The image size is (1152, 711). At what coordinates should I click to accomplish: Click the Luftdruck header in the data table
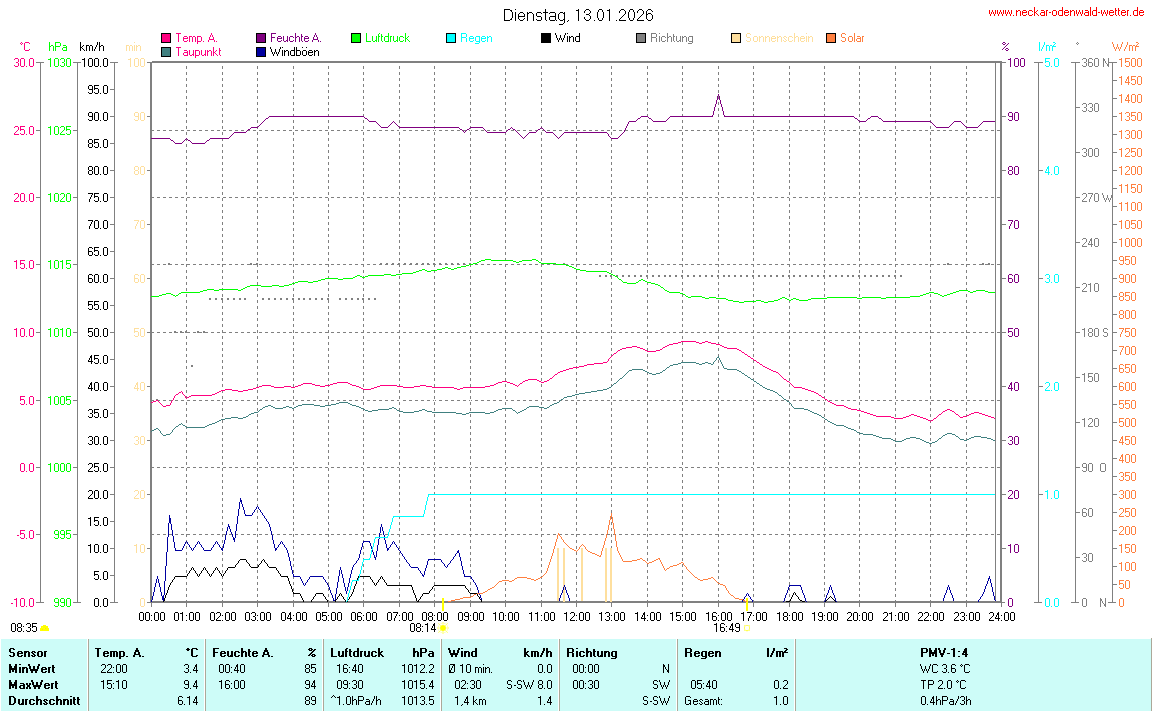pos(356,653)
